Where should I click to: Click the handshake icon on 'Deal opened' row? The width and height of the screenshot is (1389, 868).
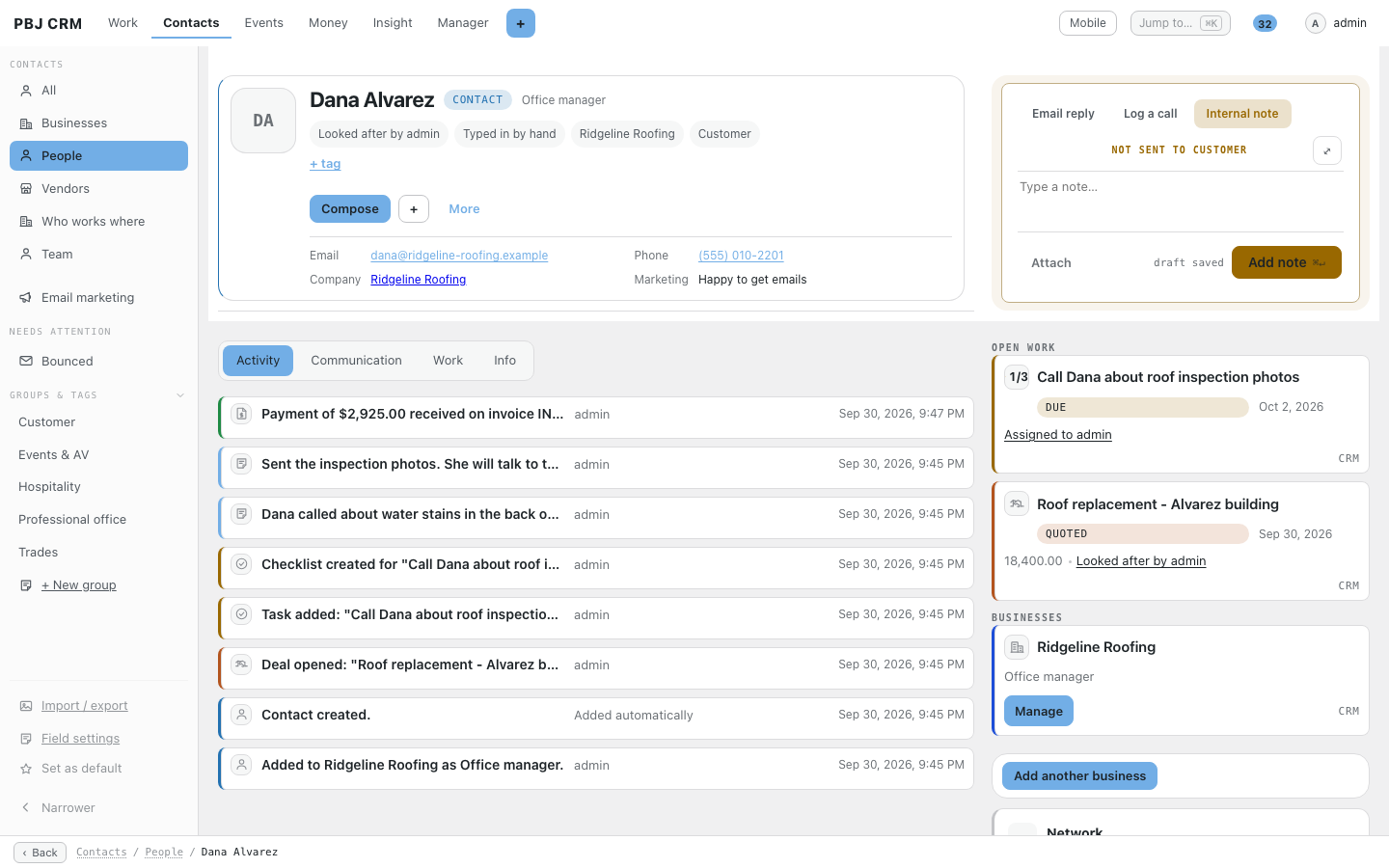[242, 665]
